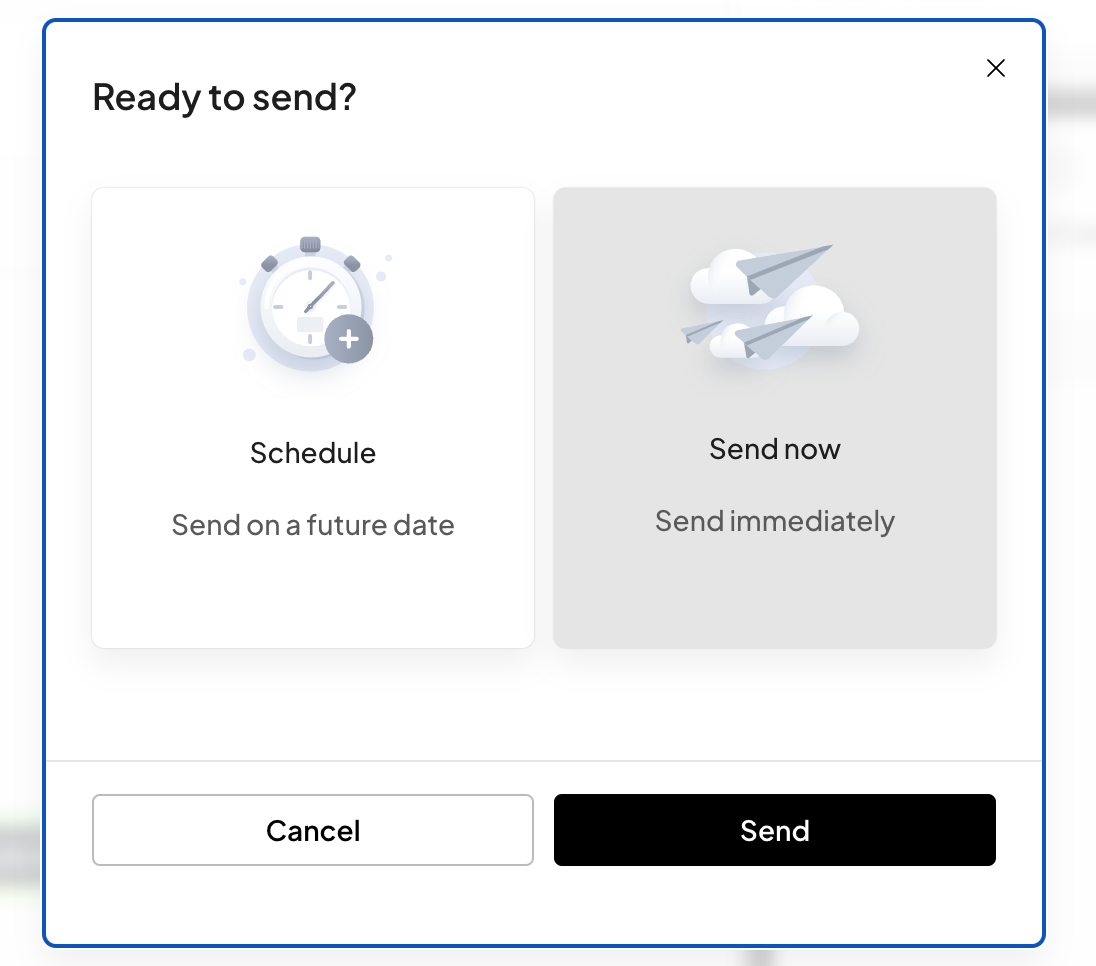Click the stopwatch top crown button
This screenshot has width=1096, height=966.
click(310, 244)
